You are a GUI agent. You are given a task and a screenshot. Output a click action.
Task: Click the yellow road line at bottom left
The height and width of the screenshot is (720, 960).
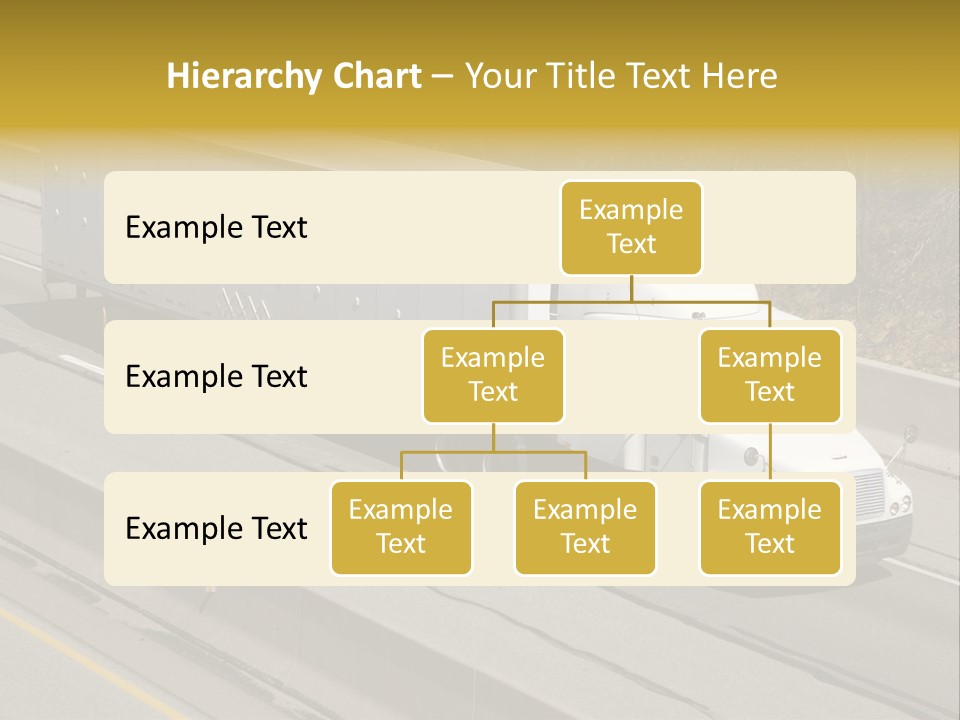coord(60,640)
